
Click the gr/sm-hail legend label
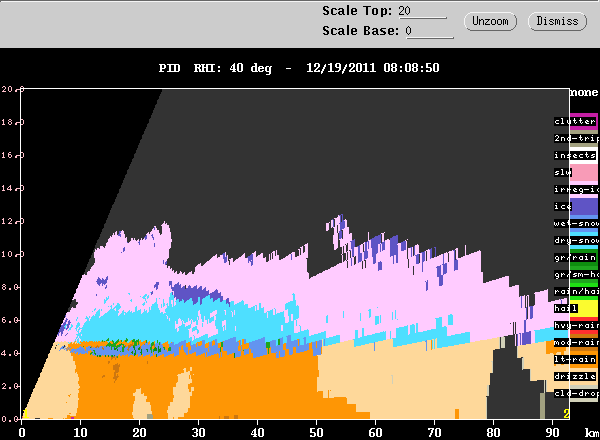(576, 274)
